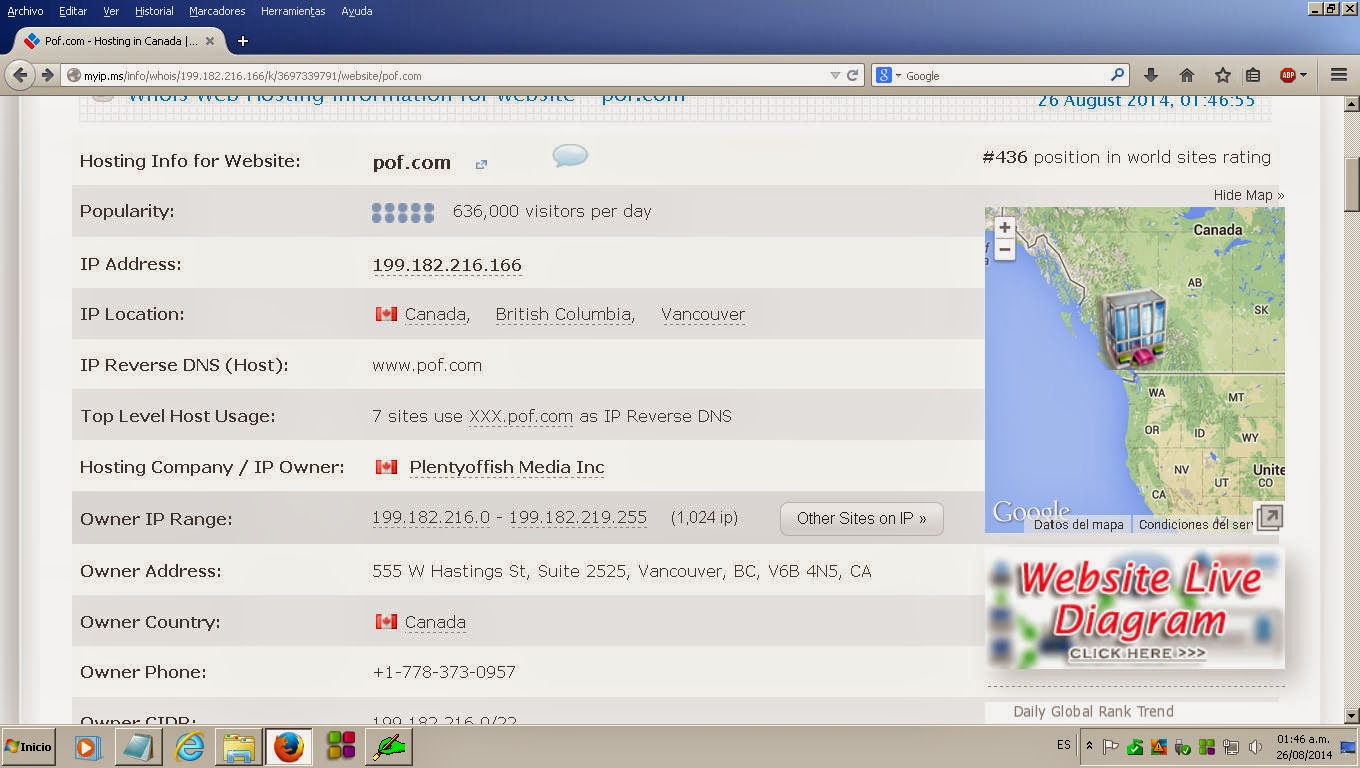Image resolution: width=1360 pixels, height=768 pixels.
Task: Open URL bar history dropdown
Action: point(835,75)
